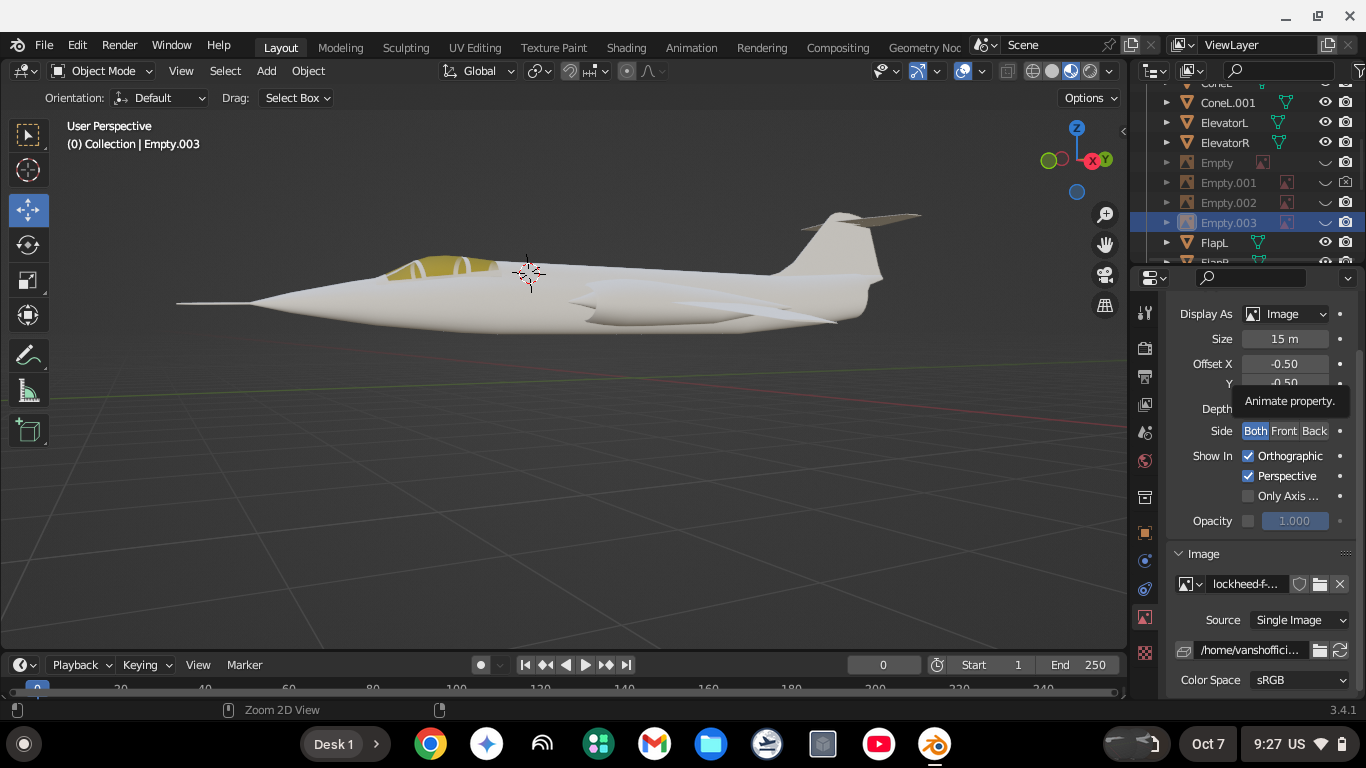Choose the Rotate tool
The height and width of the screenshot is (768, 1366).
pos(28,245)
